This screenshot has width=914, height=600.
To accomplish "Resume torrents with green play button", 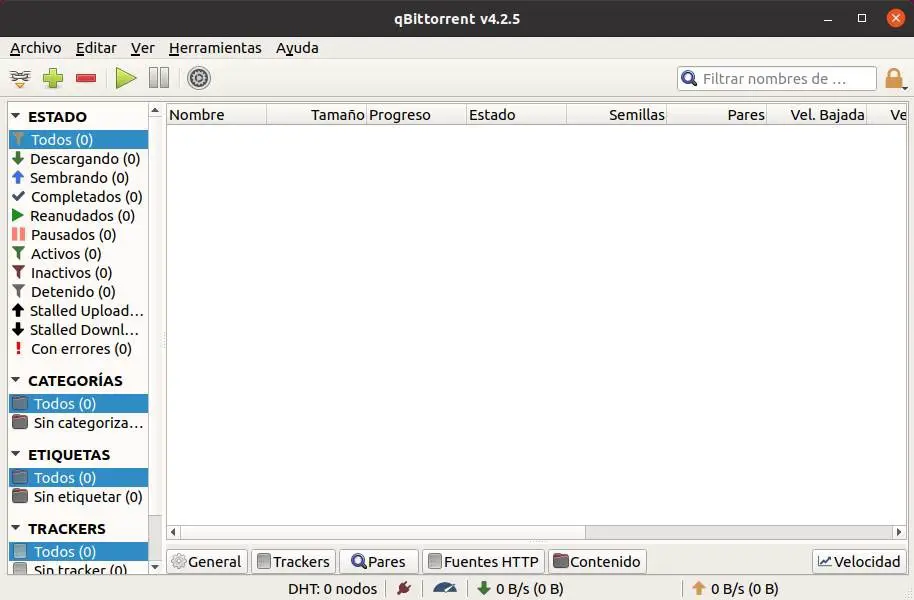I will tap(125, 78).
